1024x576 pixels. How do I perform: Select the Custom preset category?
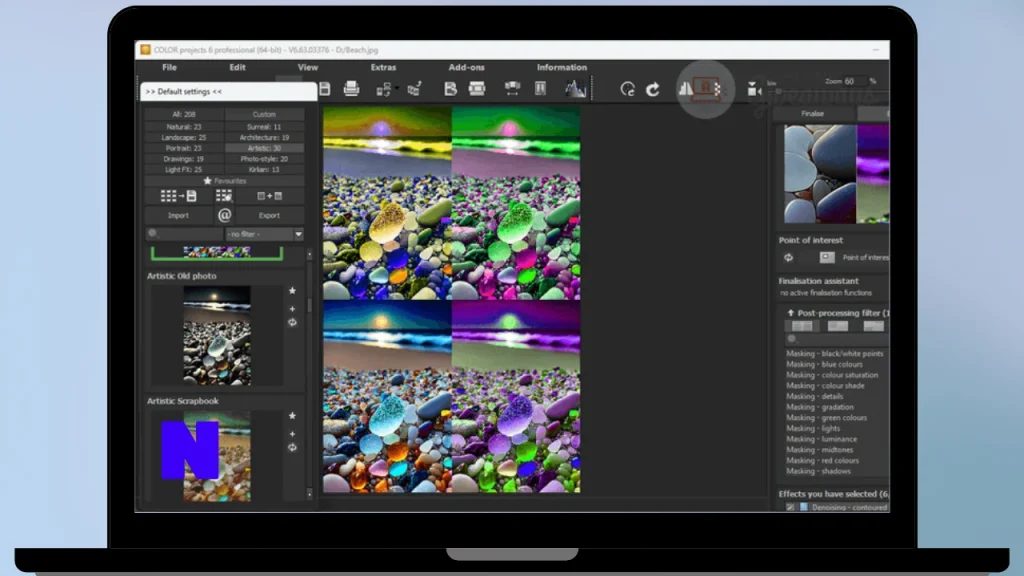pos(264,114)
